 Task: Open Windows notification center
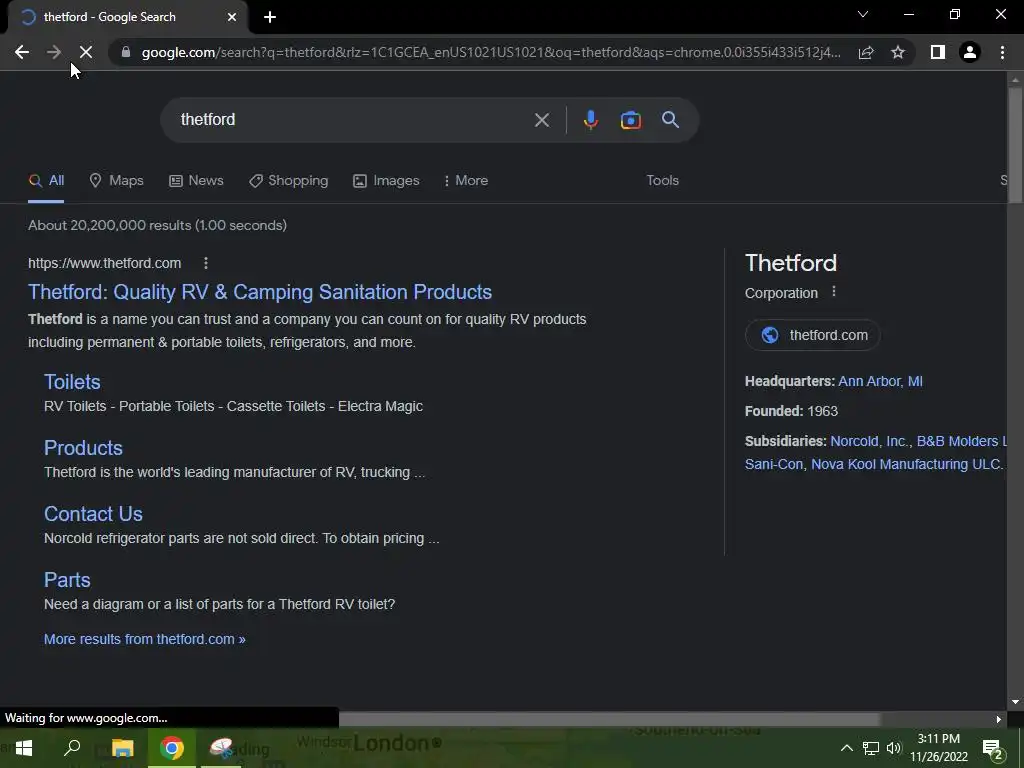993,748
